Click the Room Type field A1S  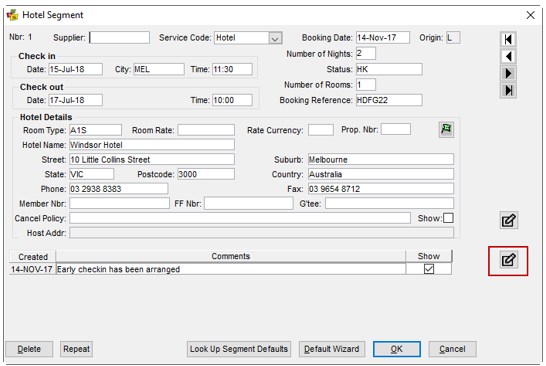pos(95,130)
